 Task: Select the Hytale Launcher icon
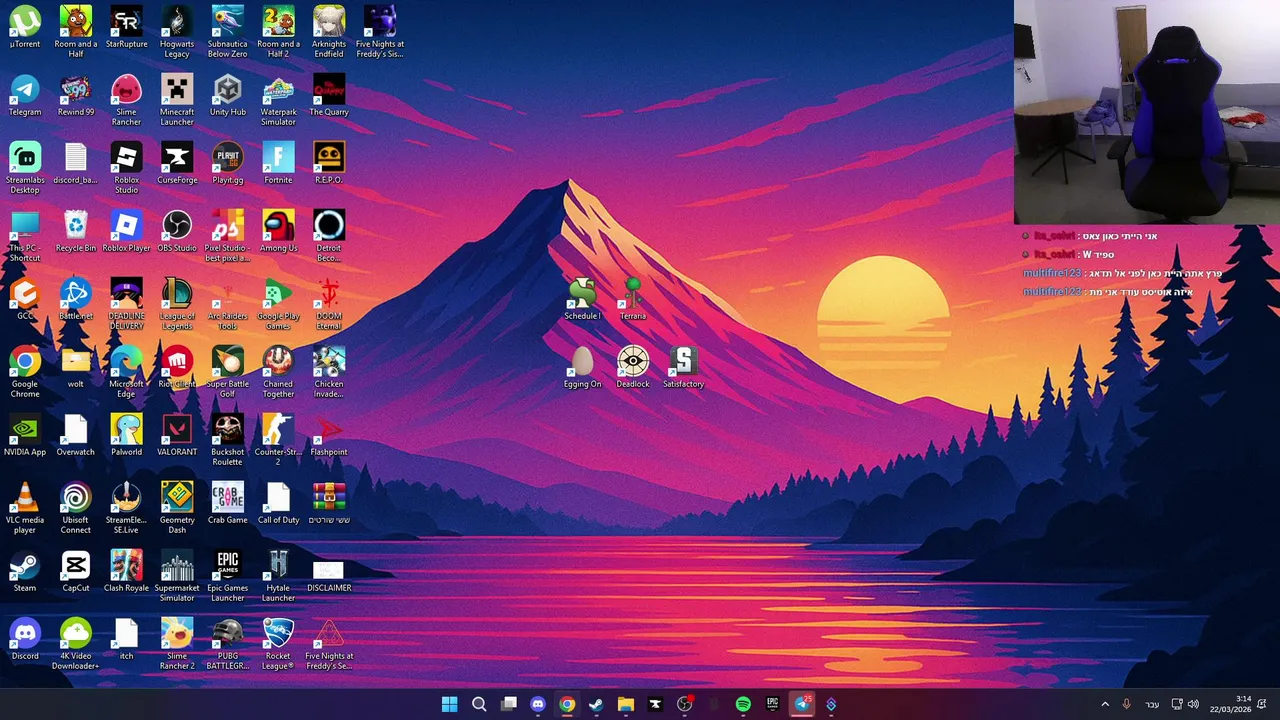click(x=278, y=576)
